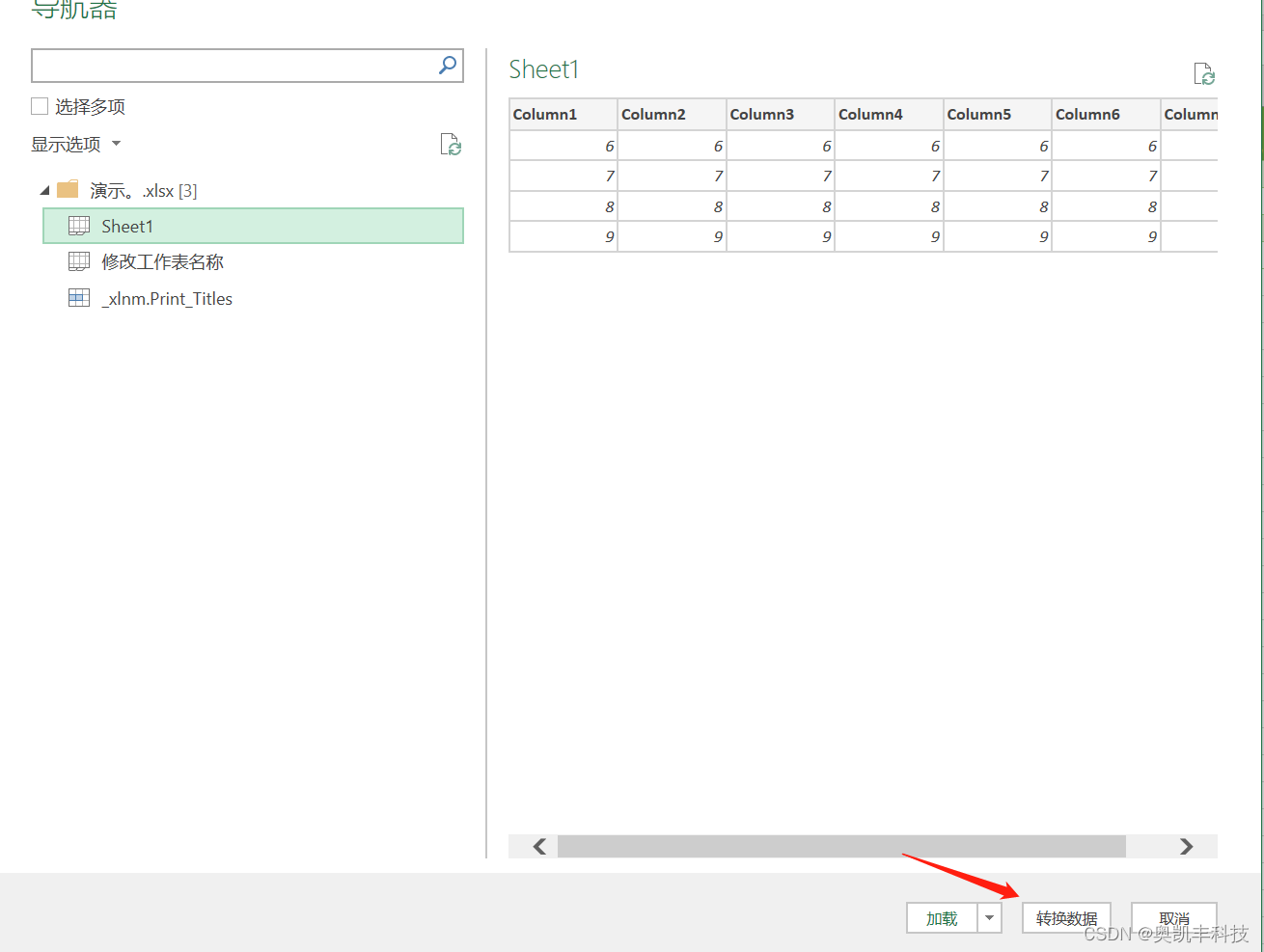
Task: Click the Sheet1 preview title
Action: 543,69
